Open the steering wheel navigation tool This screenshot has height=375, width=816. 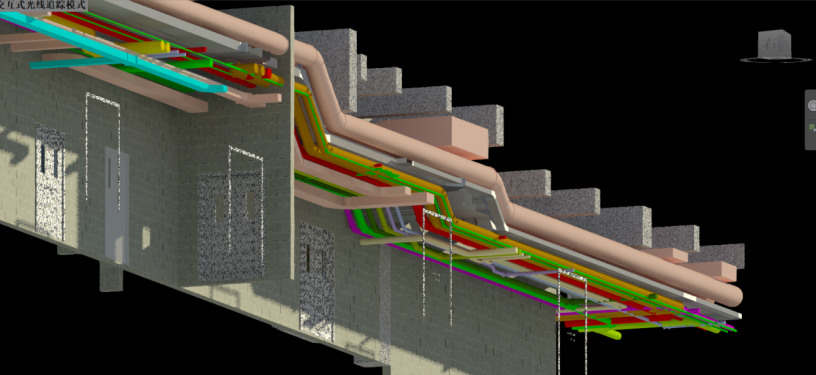812,106
